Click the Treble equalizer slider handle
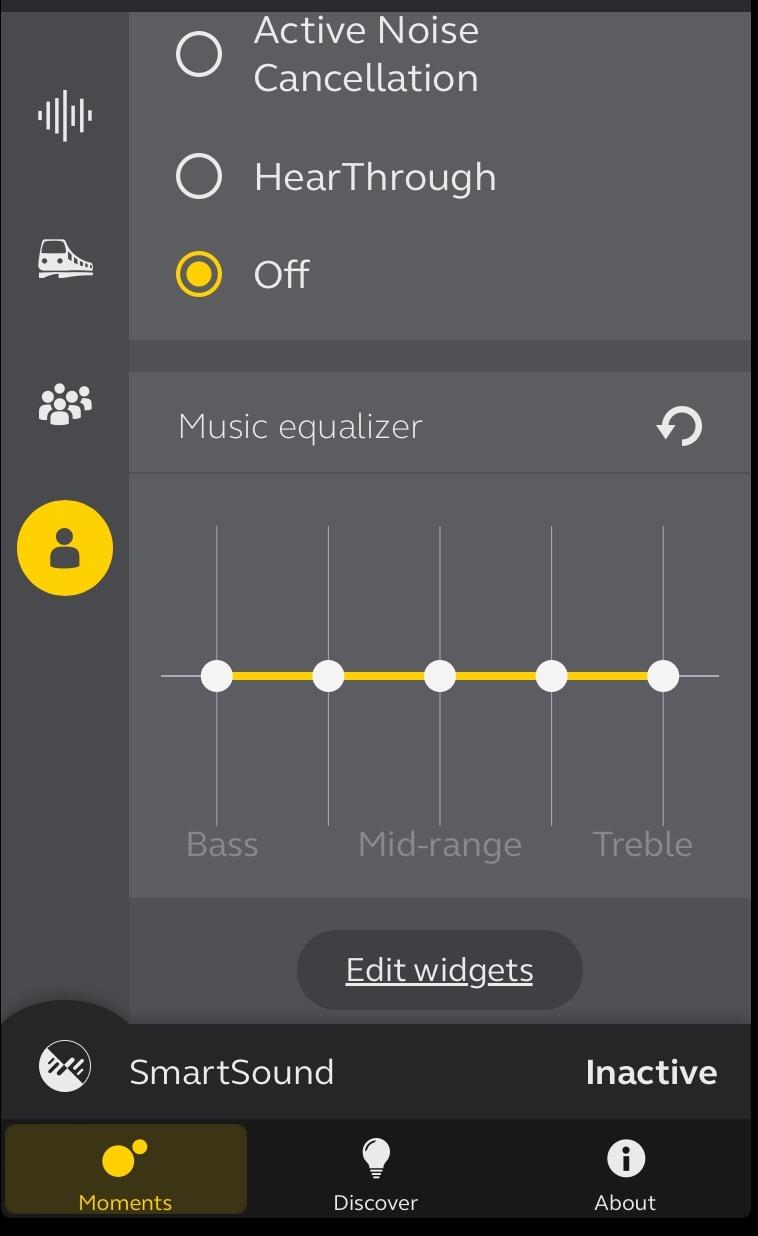This screenshot has width=758, height=1236. (x=663, y=676)
